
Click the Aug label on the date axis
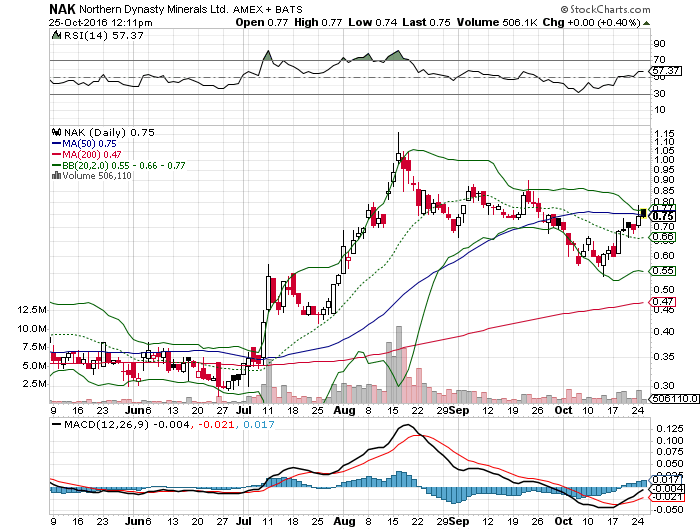(345, 410)
